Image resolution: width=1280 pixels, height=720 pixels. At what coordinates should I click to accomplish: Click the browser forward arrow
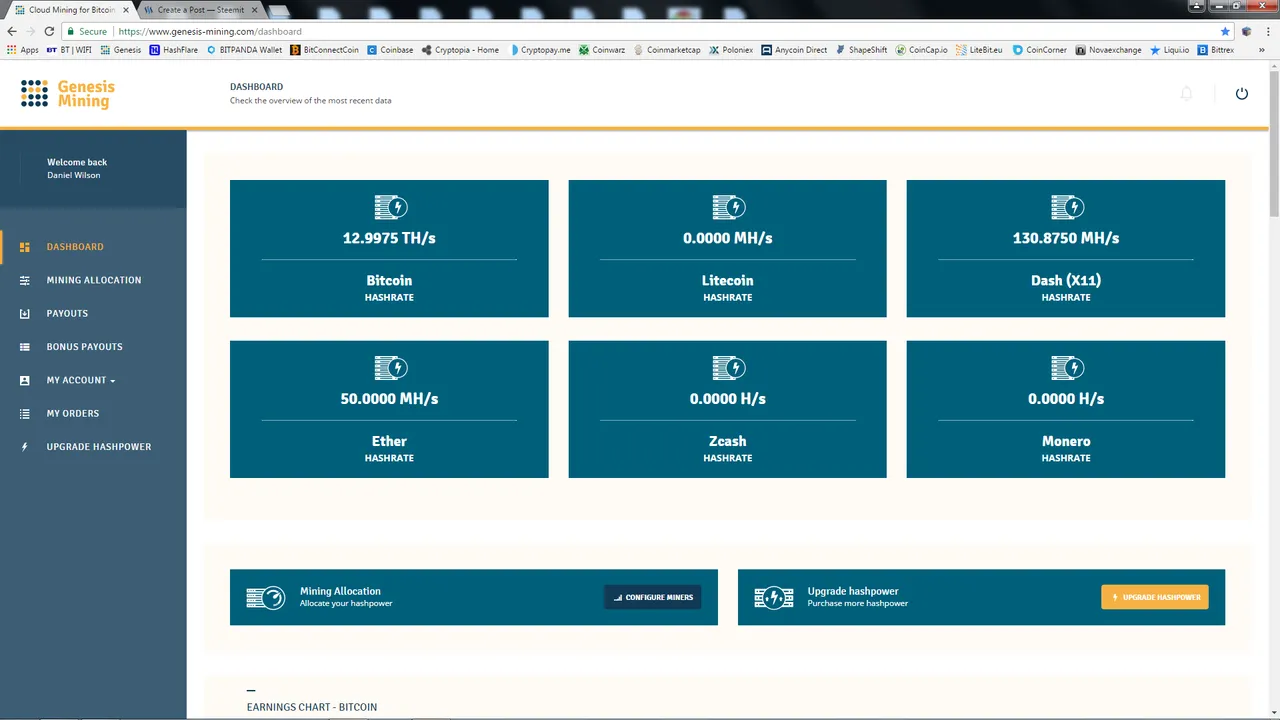(30, 31)
